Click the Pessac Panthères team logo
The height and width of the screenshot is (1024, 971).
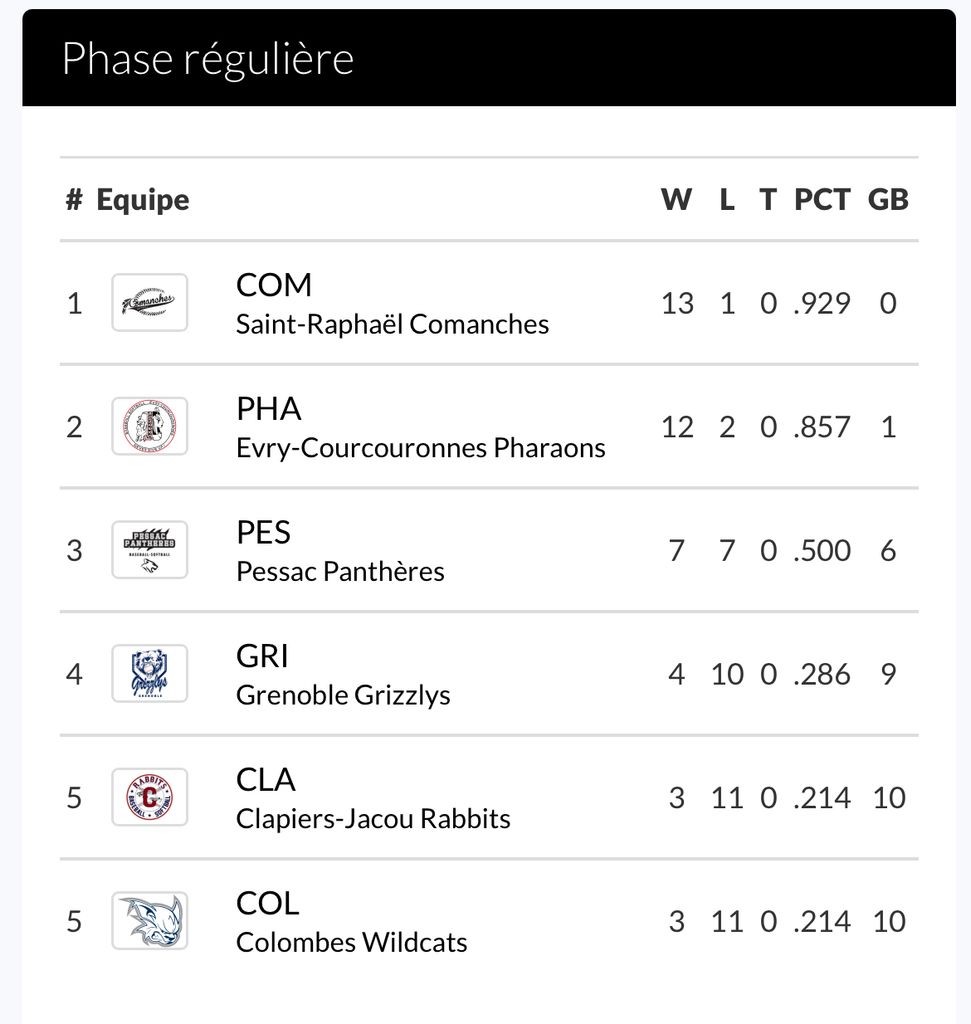149,550
